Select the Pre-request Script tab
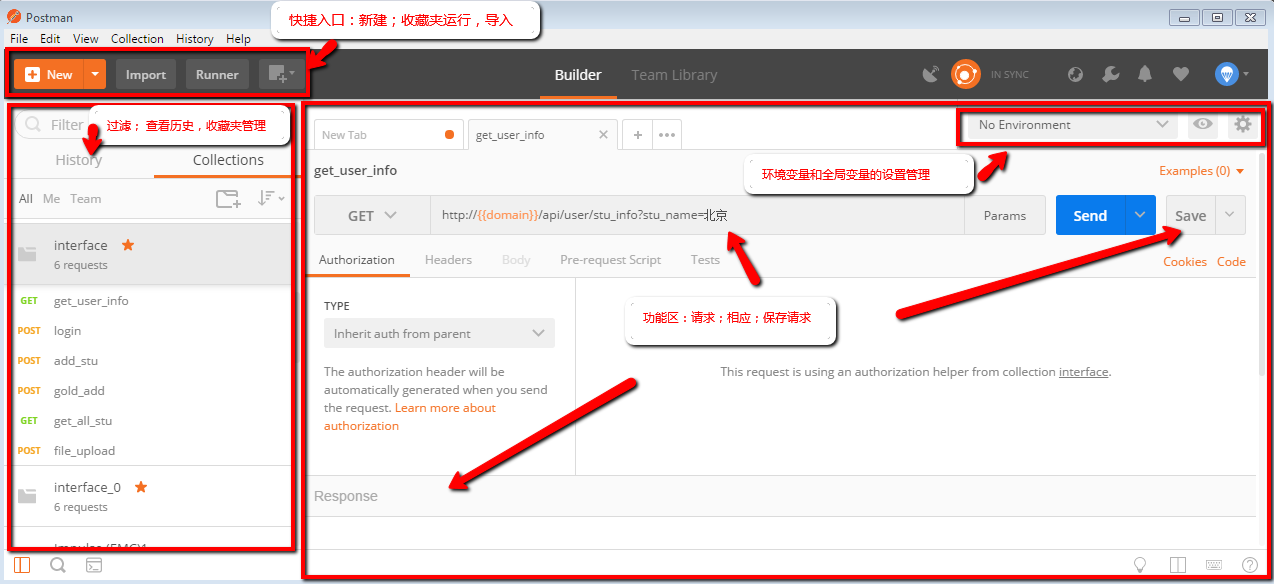The width and height of the screenshot is (1274, 584). pyautogui.click(x=610, y=260)
